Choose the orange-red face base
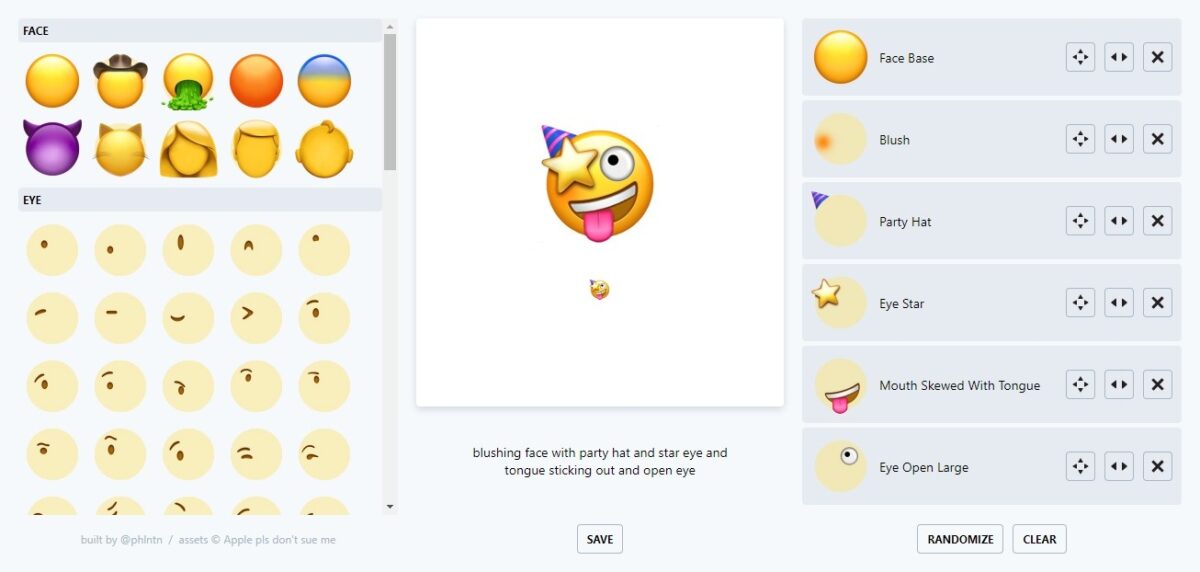The width and height of the screenshot is (1200, 572). [256, 81]
